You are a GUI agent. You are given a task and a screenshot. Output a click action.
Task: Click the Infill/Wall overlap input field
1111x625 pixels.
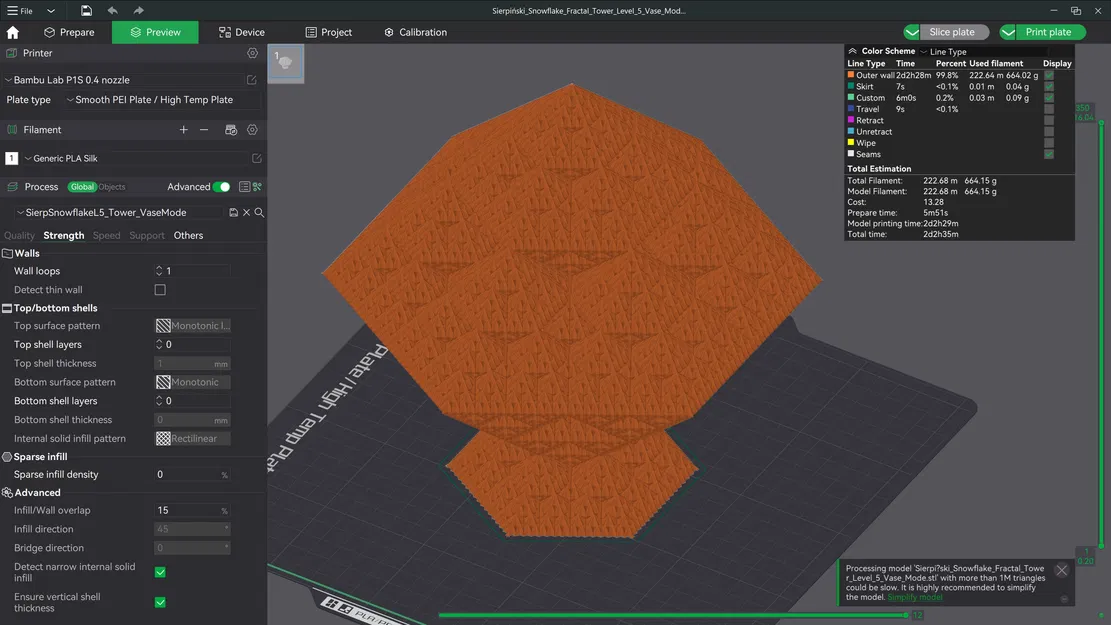[186, 510]
